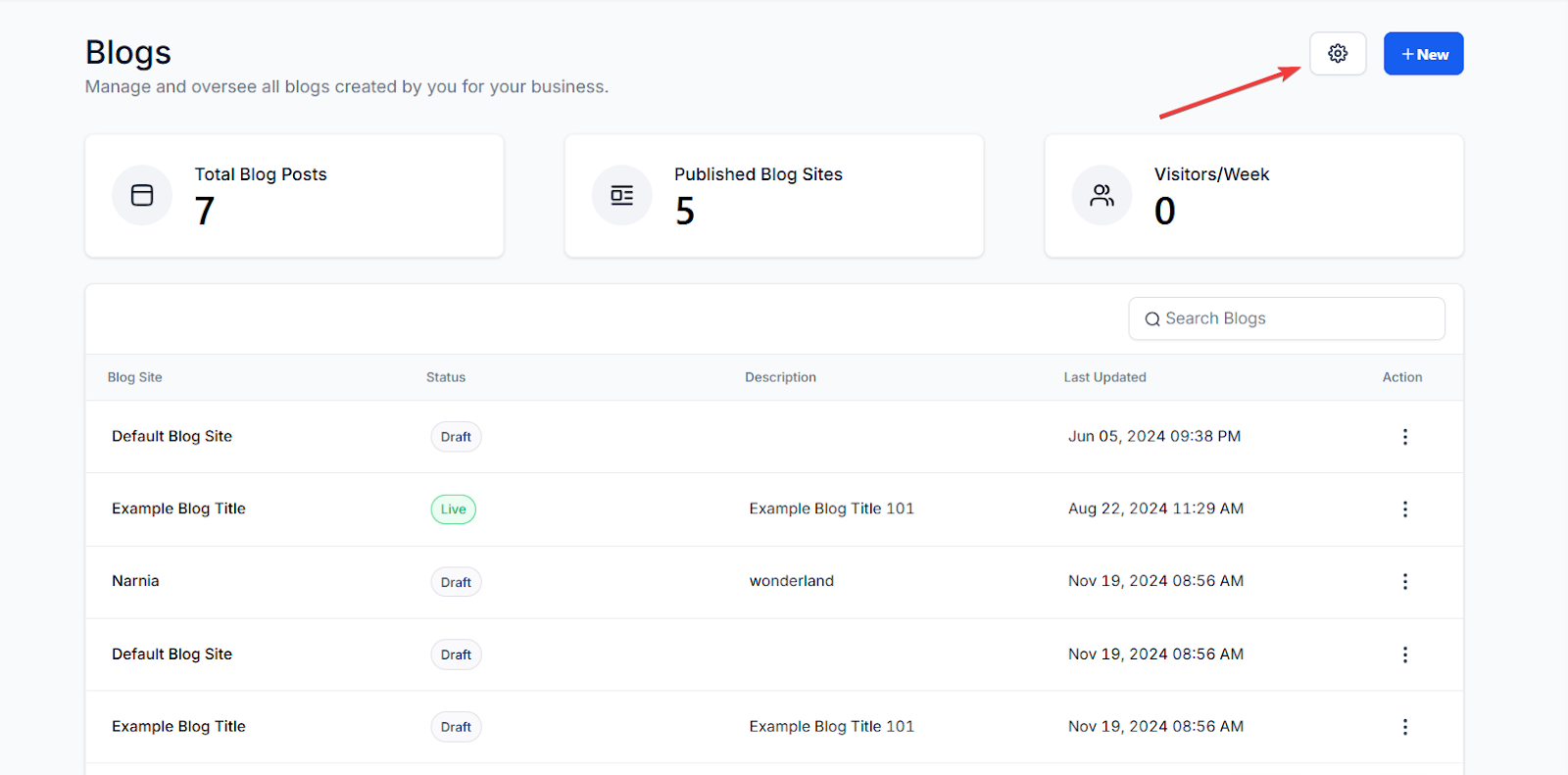Open action menu for the Live Example Blog Title
Image resolution: width=1568 pixels, height=775 pixels.
point(1404,509)
